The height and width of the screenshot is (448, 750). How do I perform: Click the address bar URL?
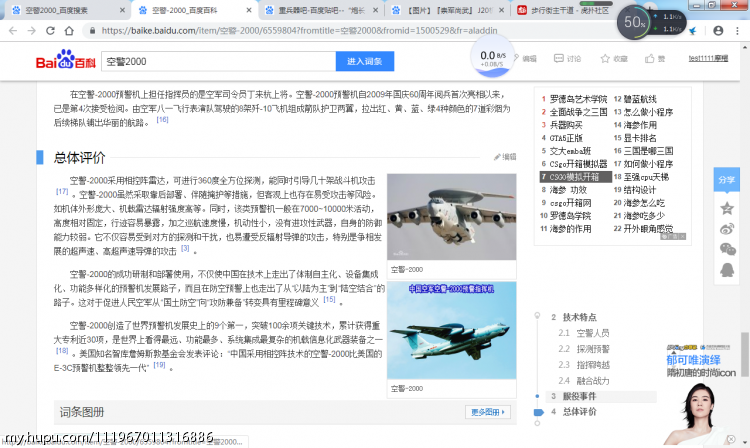click(x=299, y=31)
